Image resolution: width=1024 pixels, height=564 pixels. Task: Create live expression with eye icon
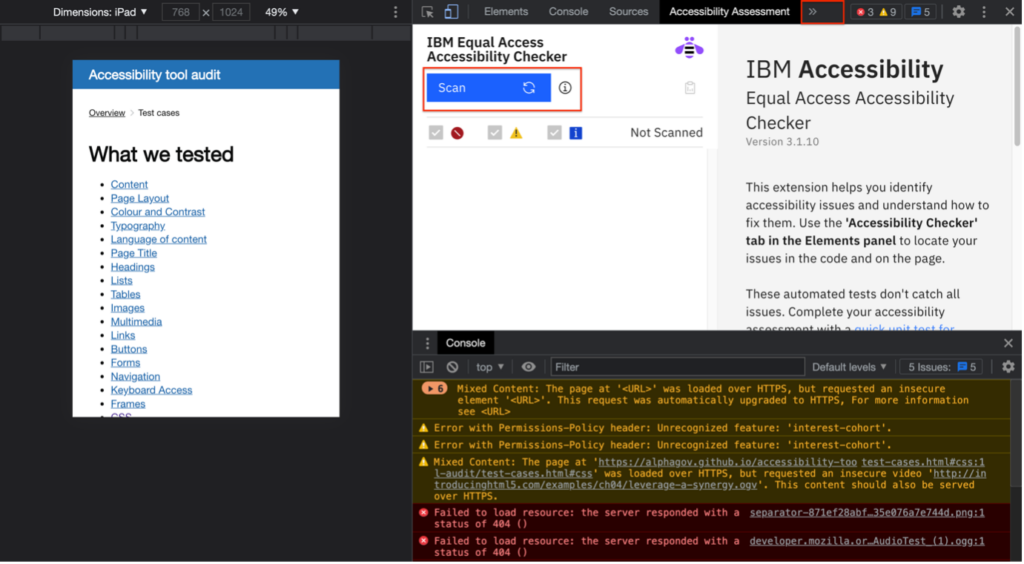click(528, 368)
